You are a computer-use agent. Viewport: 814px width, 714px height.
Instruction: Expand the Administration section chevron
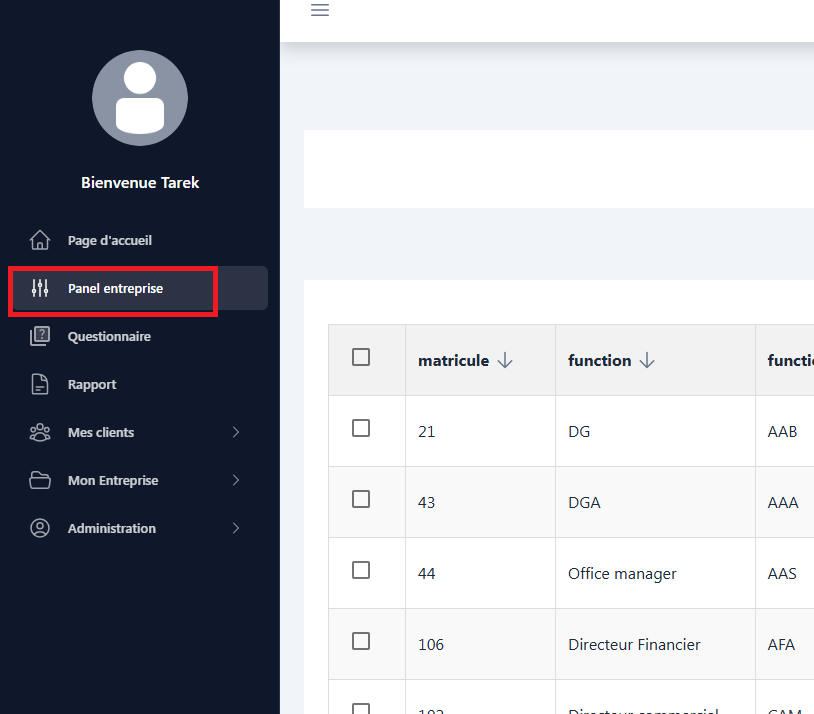pyautogui.click(x=236, y=528)
